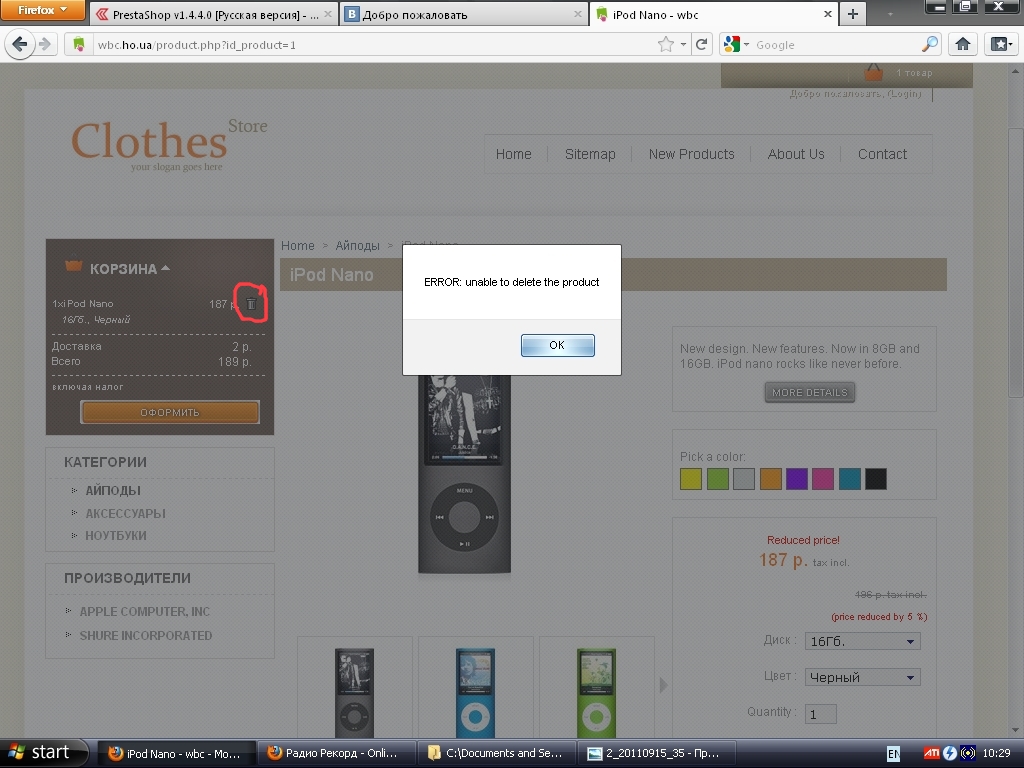
Task: Open Google search engine selector
Action: point(736,44)
